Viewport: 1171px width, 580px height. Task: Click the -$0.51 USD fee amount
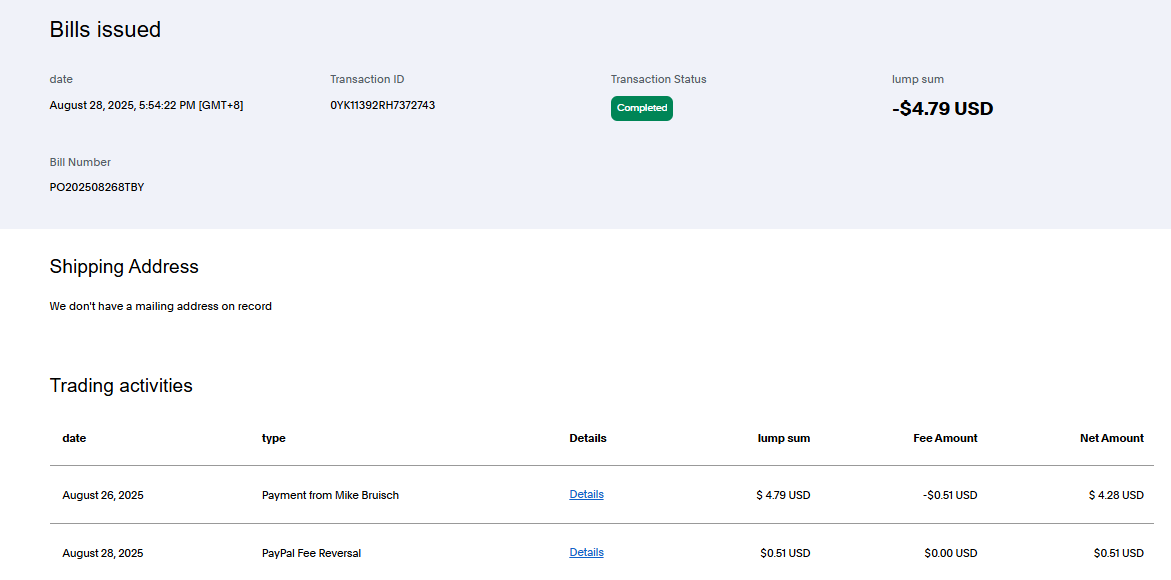[950, 495]
